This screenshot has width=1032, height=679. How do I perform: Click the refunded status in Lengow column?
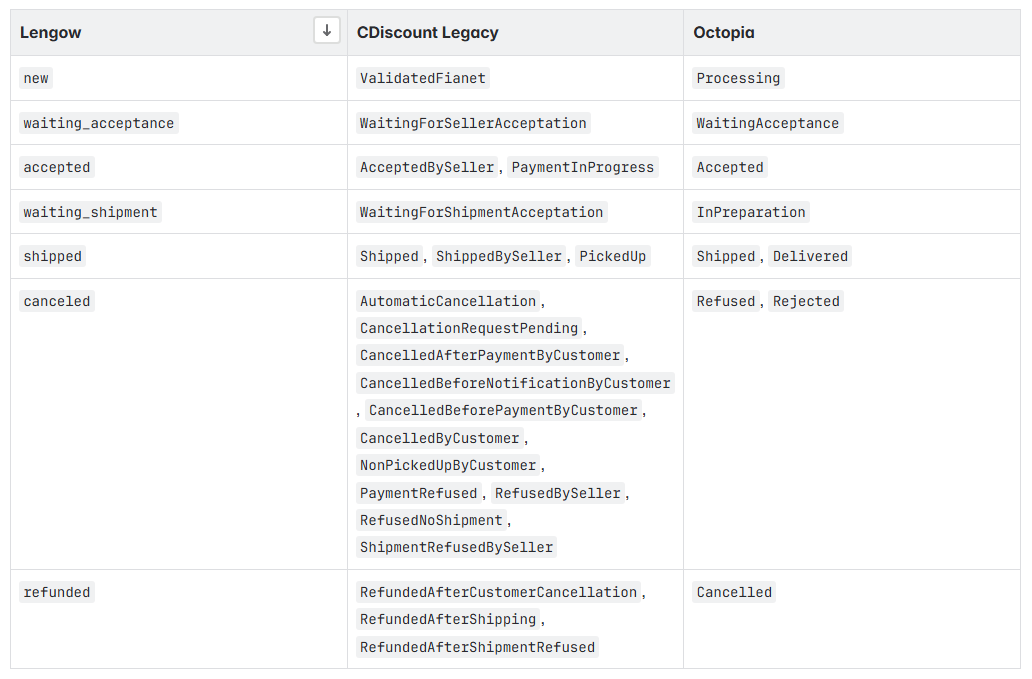tap(57, 592)
